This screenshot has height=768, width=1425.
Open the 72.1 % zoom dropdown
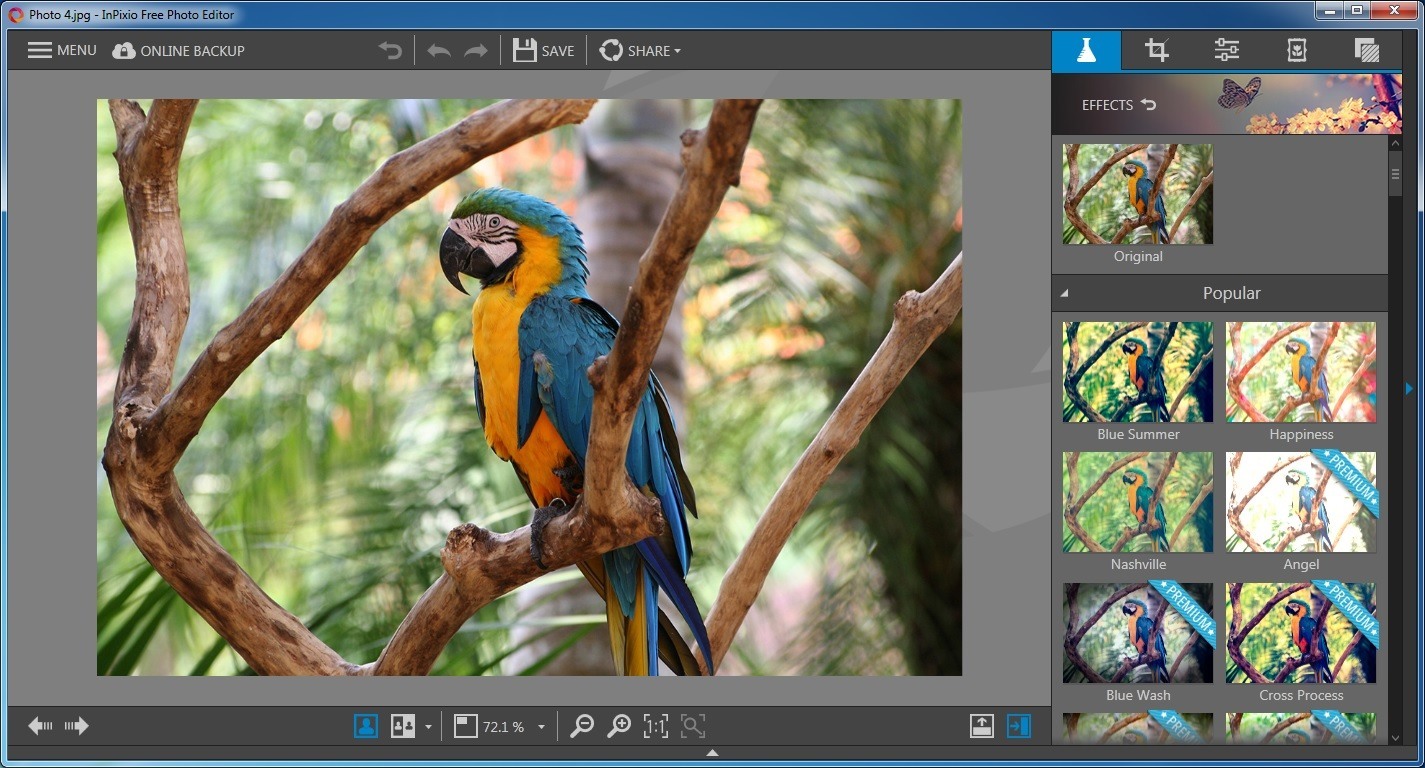(x=541, y=727)
